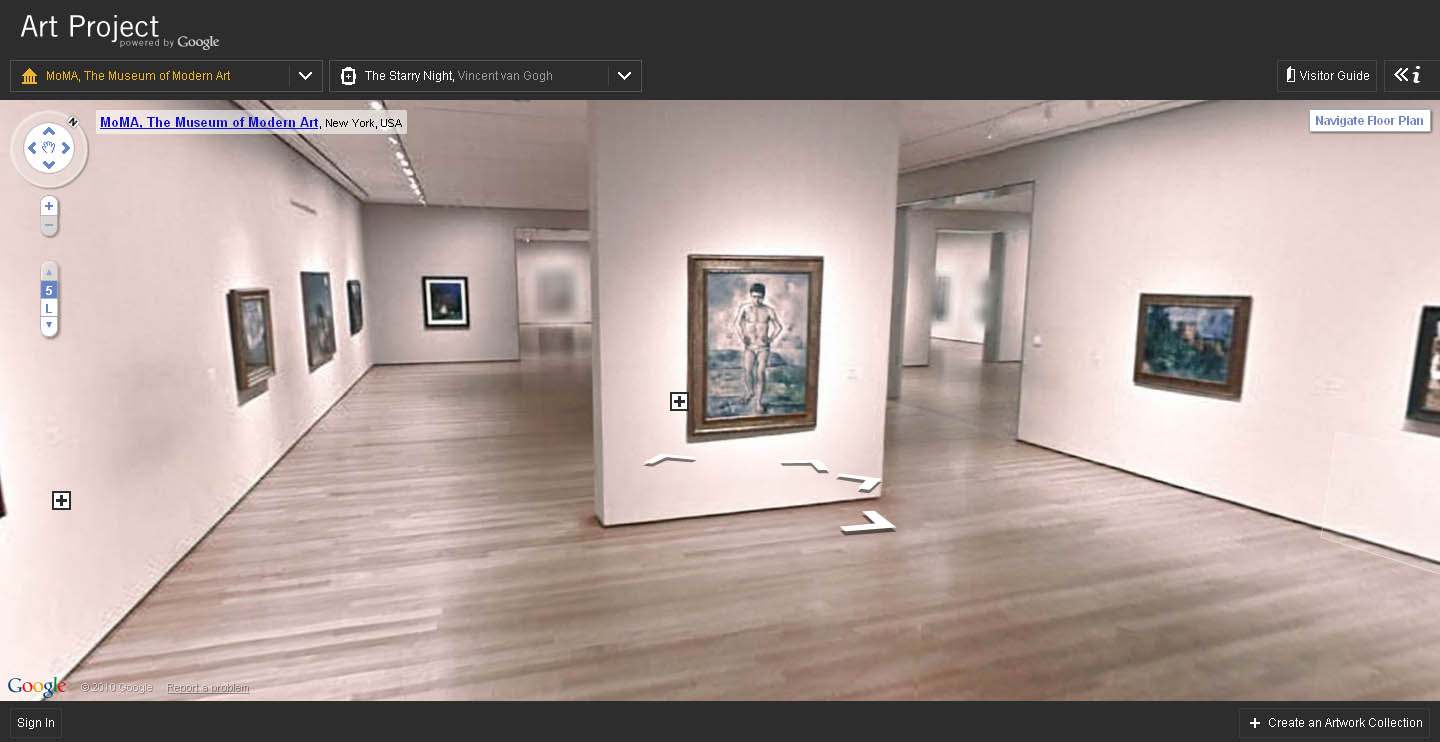
Task: Click the Google logo in the street view
Action: (x=37, y=687)
